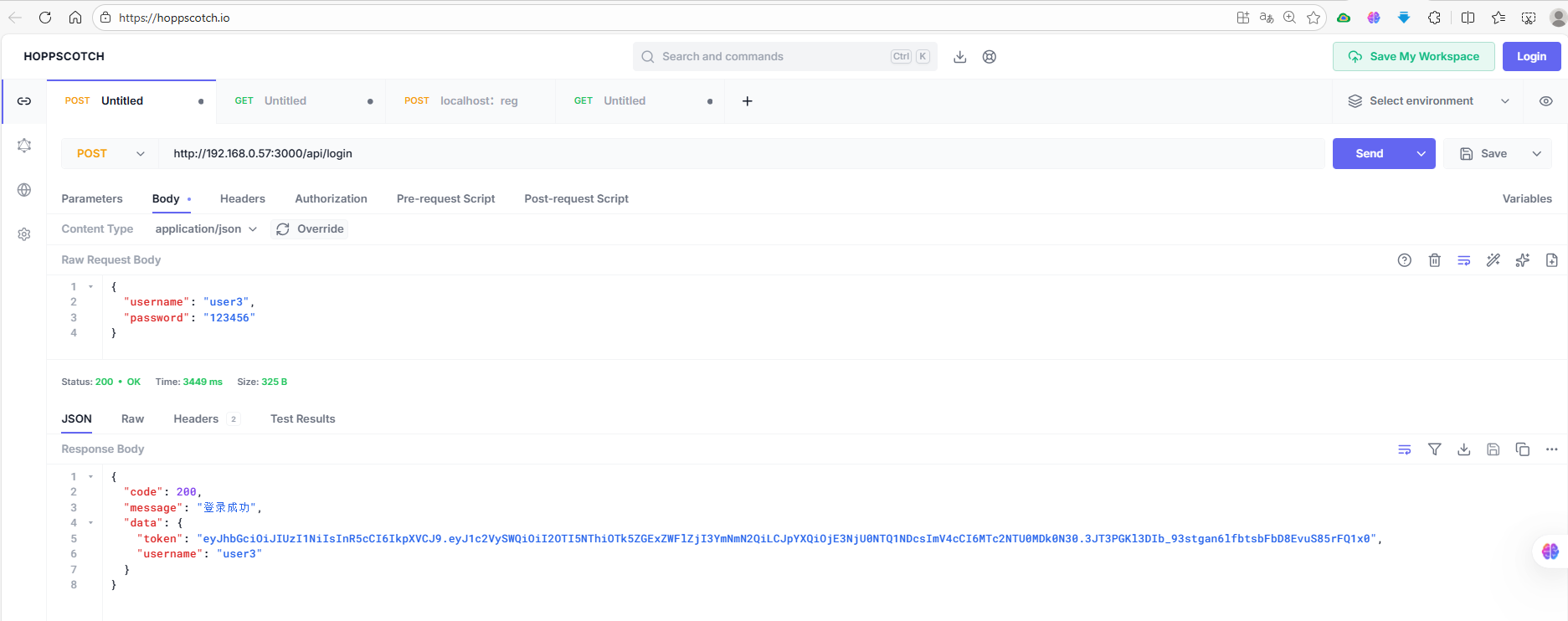Click Save My Workspace
The image size is (1568, 621).
point(1414,57)
